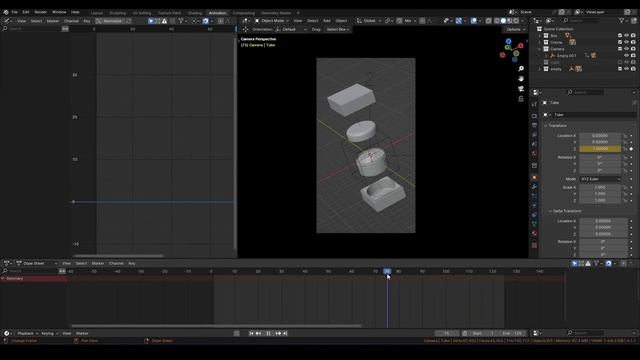The image size is (640, 360).
Task: Toggle viewport overlays button
Action: click(x=473, y=21)
